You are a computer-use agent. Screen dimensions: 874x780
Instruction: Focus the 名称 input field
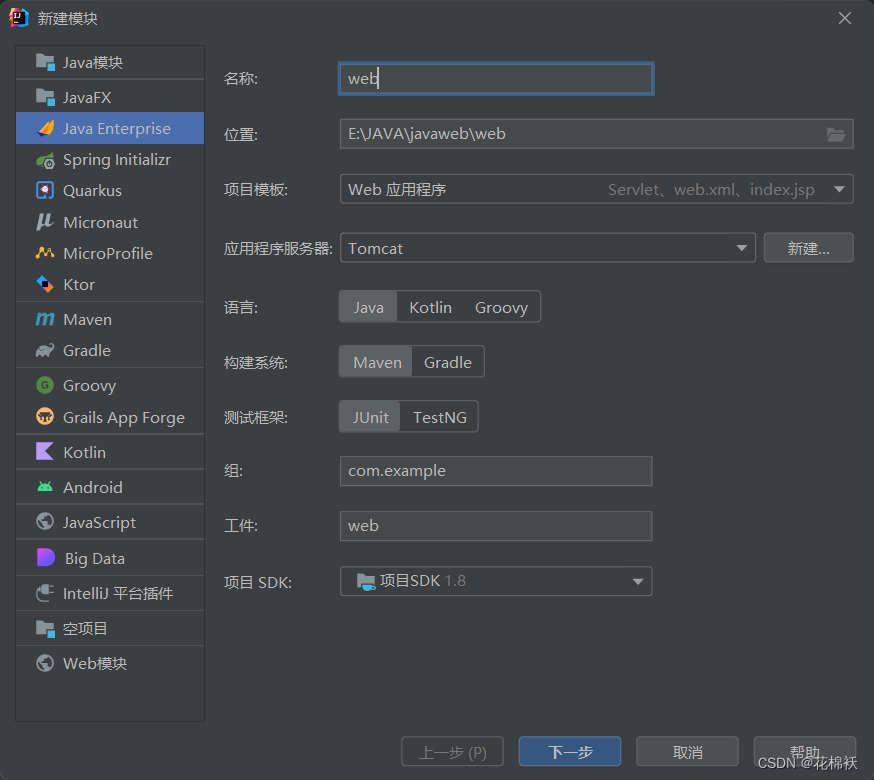click(496, 79)
